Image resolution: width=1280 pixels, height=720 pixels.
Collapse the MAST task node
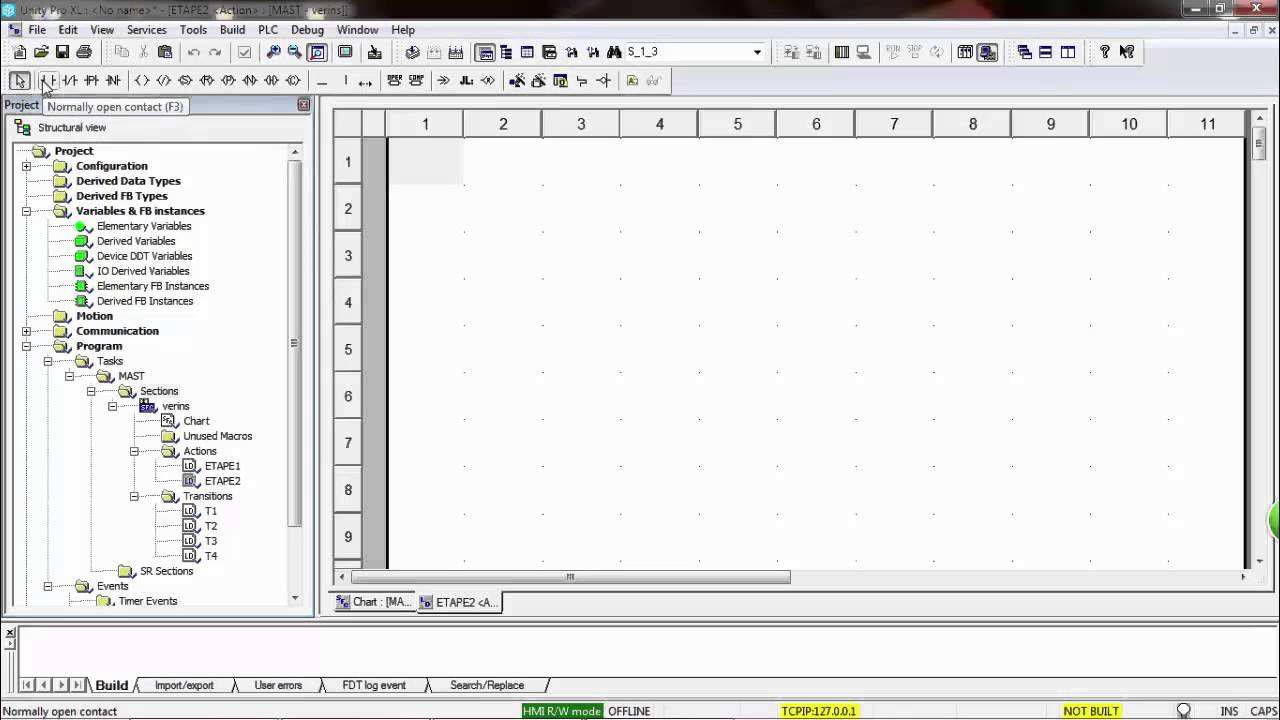click(69, 376)
